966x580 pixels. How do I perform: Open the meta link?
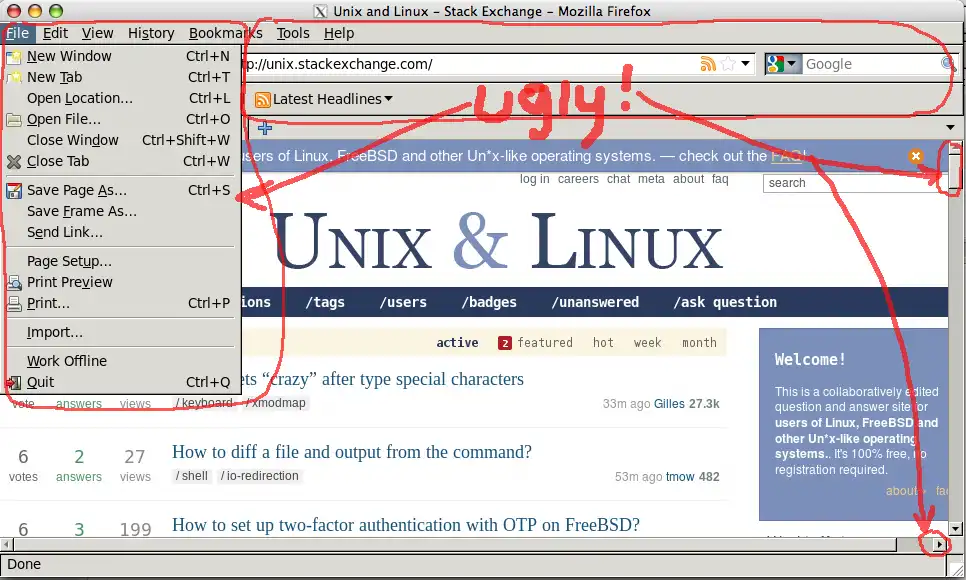651,179
